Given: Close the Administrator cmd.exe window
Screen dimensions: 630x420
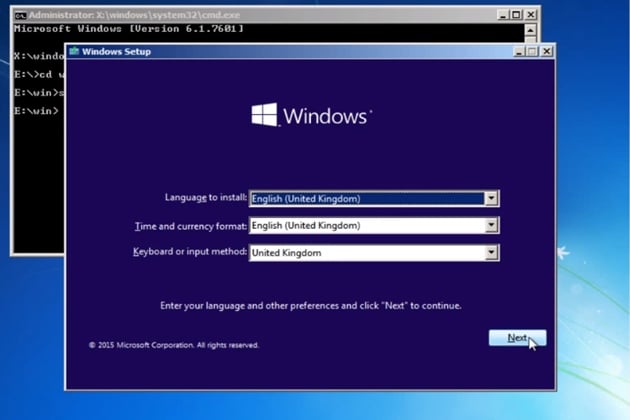Looking at the screenshot, I should [531, 15].
